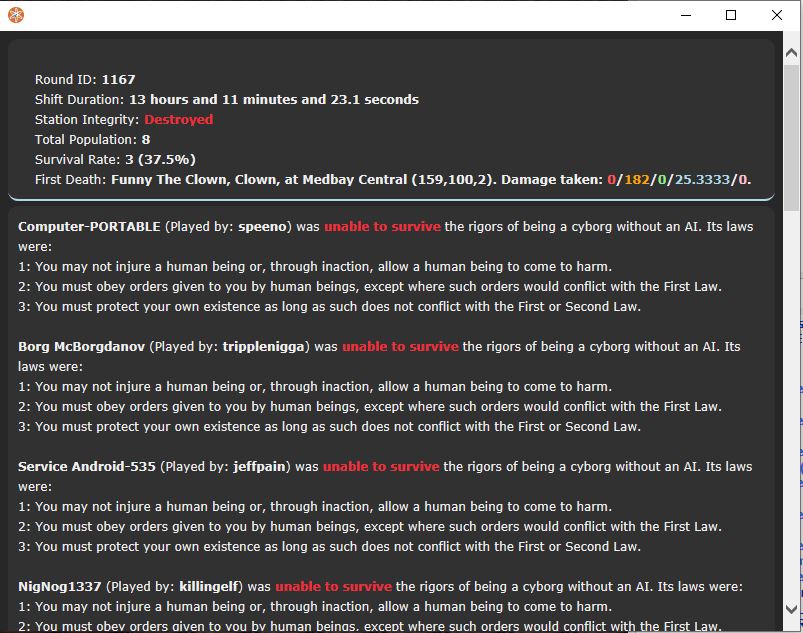Click the Shift Duration 13 hours text
Image resolution: width=803 pixels, height=633 pixels.
tap(273, 100)
